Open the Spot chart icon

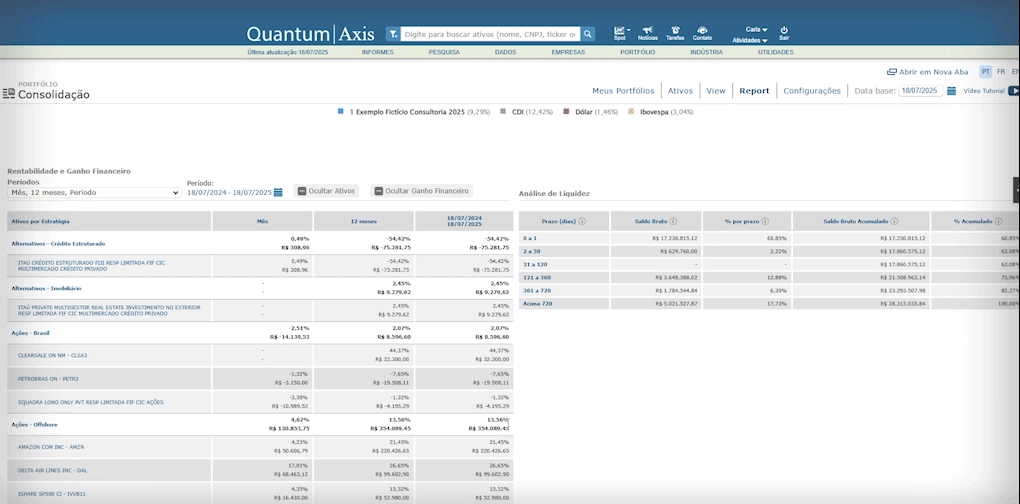coord(619,31)
